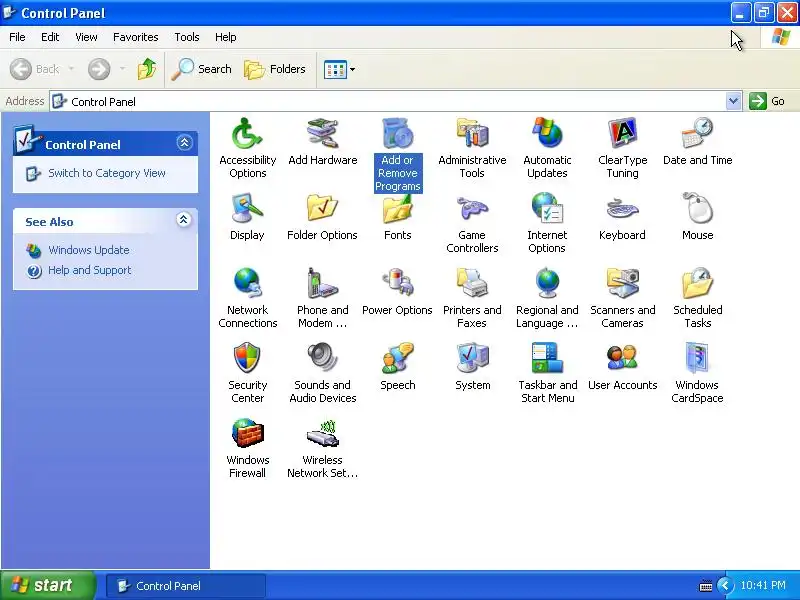Open Keyboard settings

tap(622, 217)
